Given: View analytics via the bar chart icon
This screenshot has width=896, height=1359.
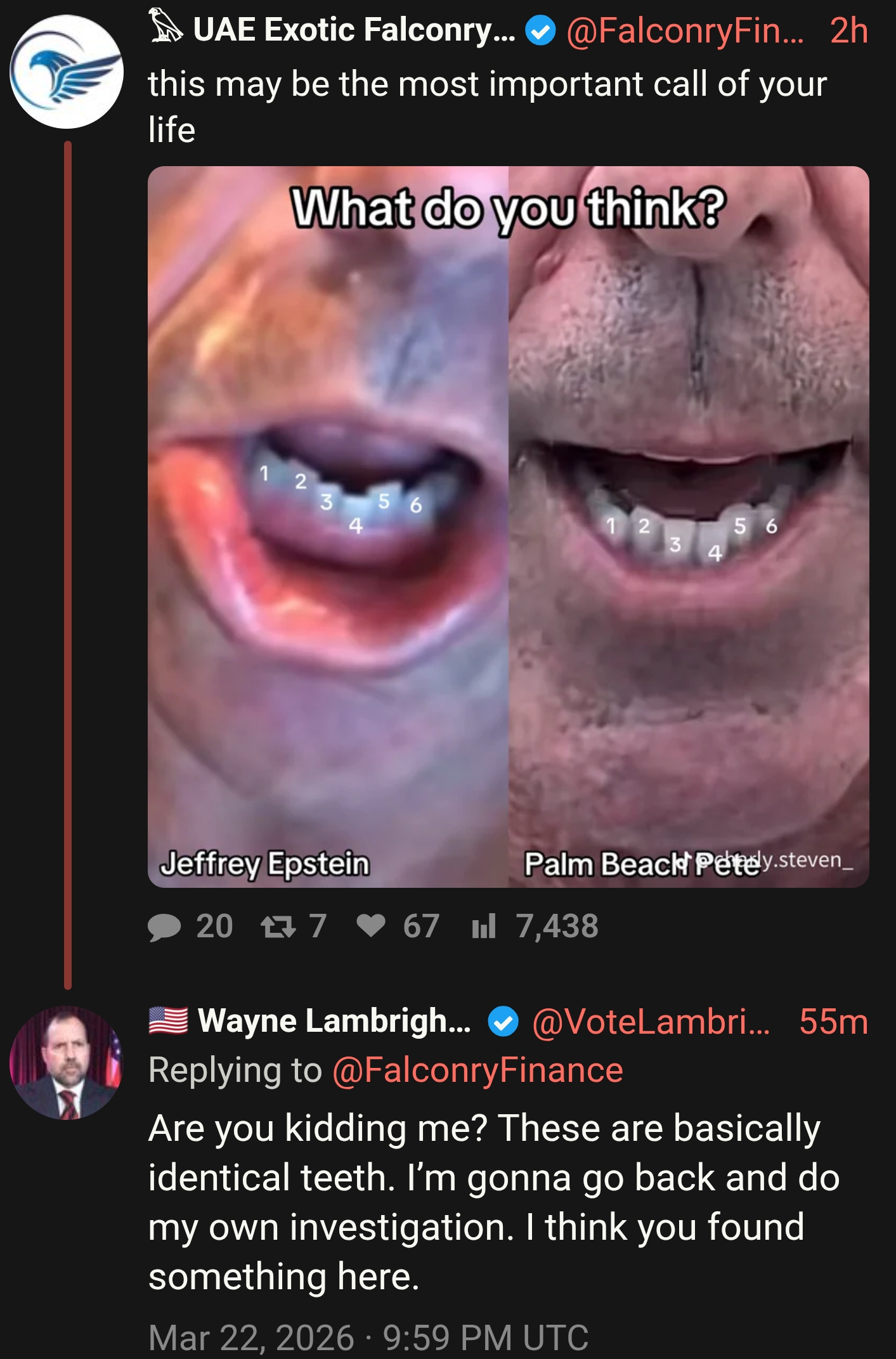Looking at the screenshot, I should tap(483, 927).
